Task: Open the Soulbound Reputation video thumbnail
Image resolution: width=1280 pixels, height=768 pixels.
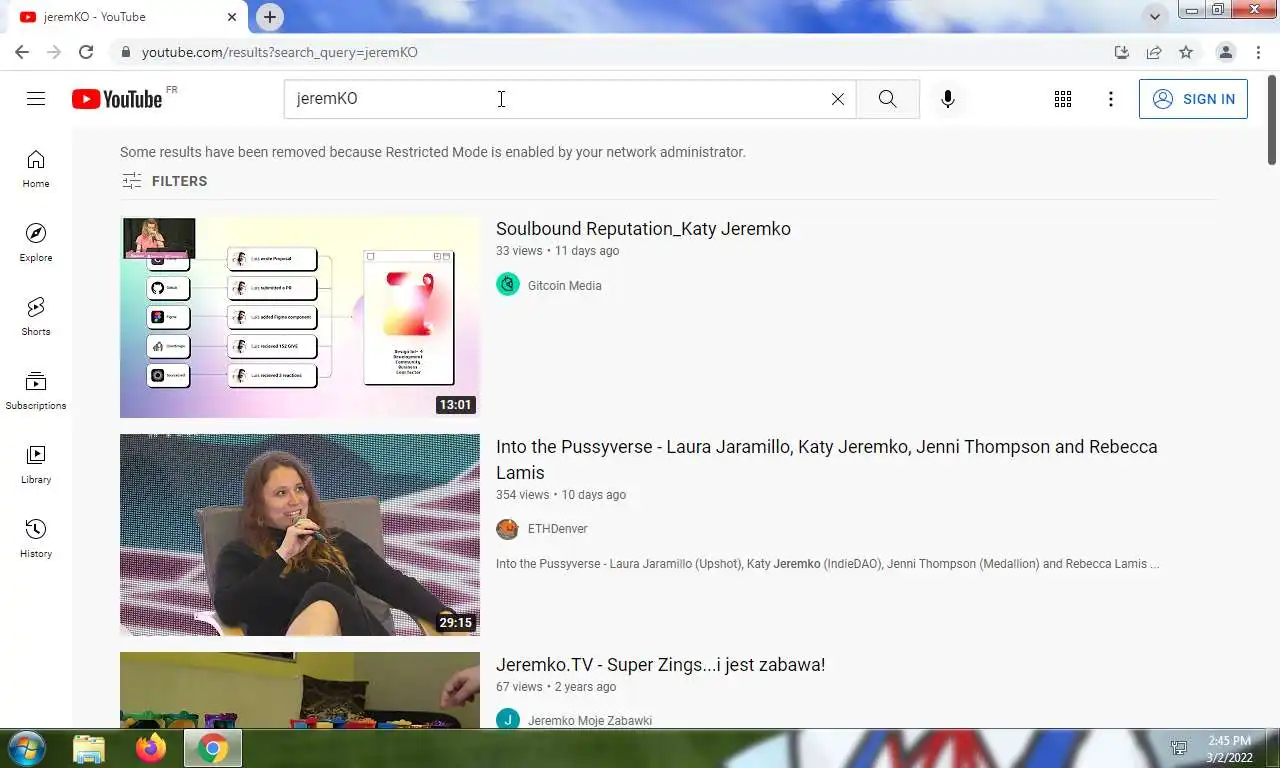Action: coord(300,317)
